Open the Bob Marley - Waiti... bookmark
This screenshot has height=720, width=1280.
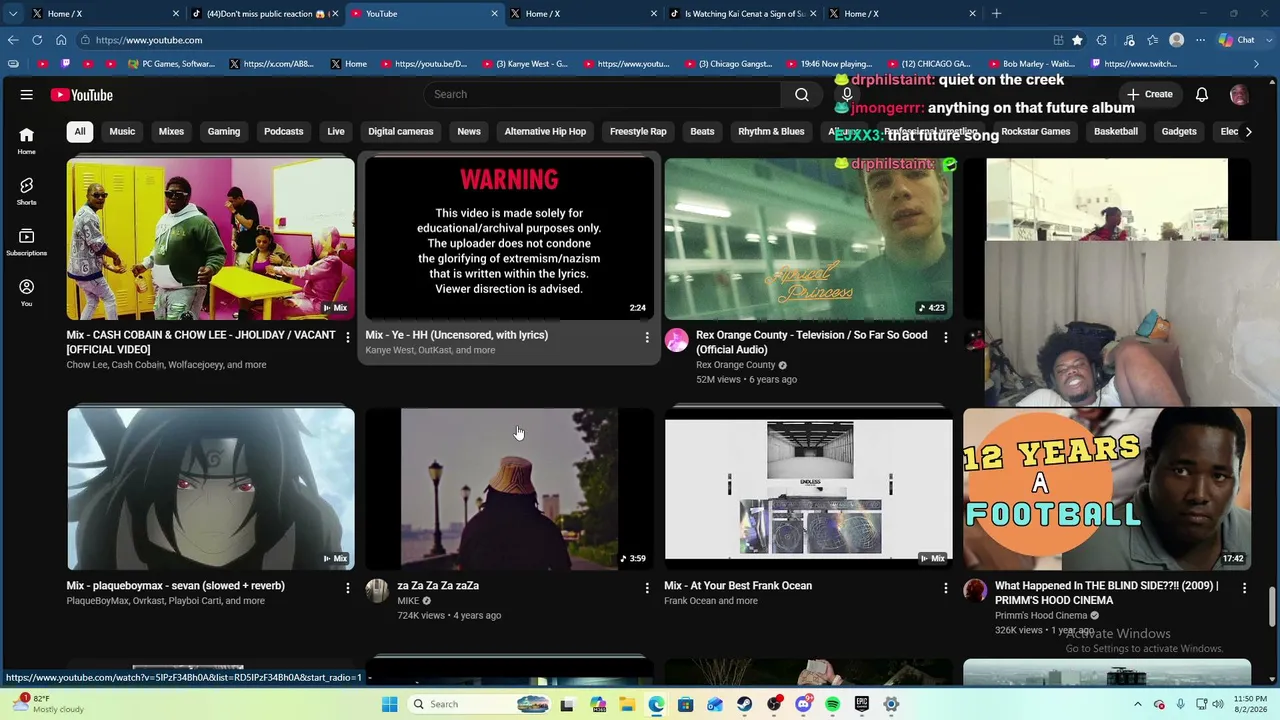pos(1031,64)
